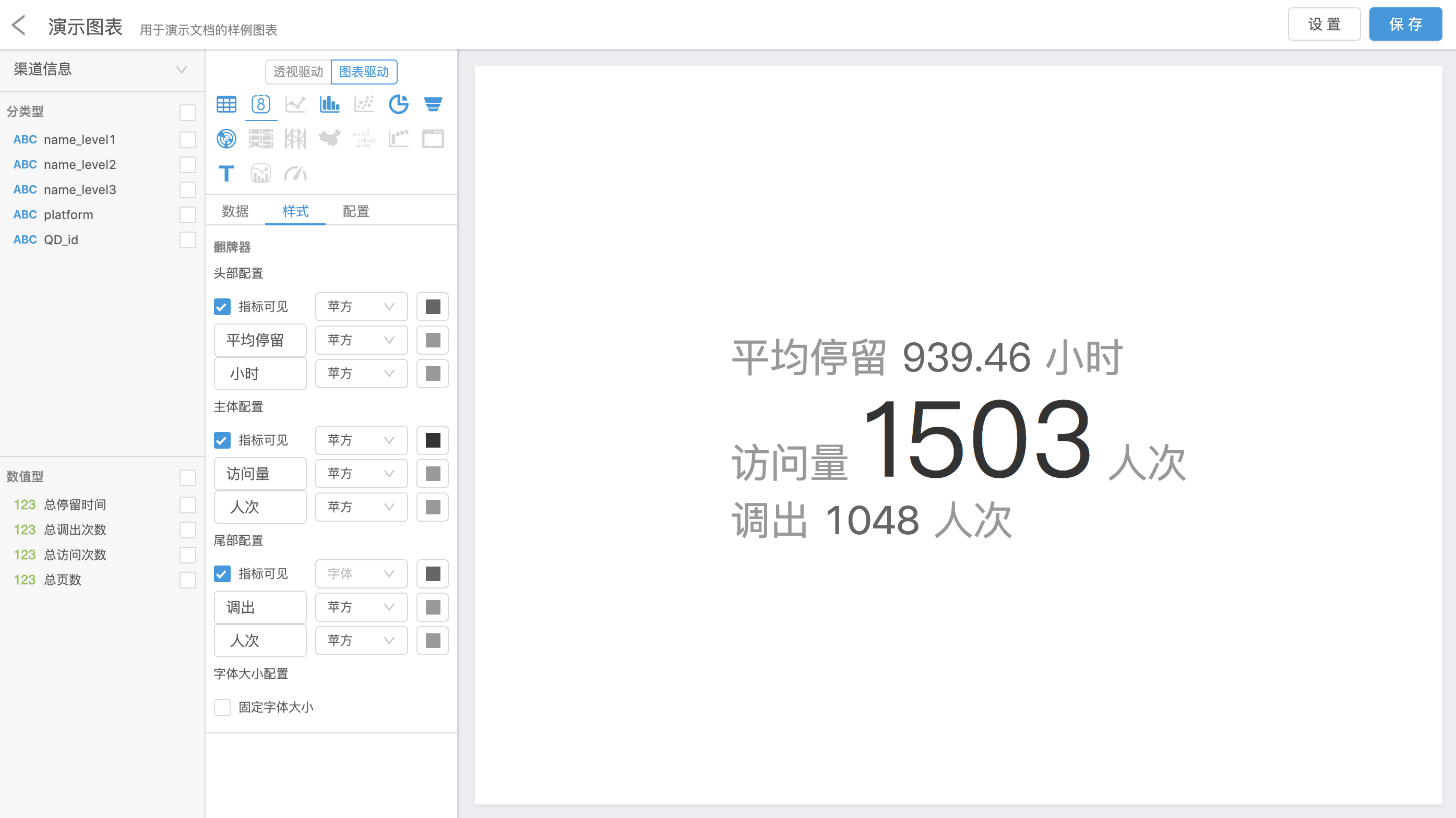Click the scatter plot chart icon
The width and height of the screenshot is (1456, 818).
coord(364,104)
